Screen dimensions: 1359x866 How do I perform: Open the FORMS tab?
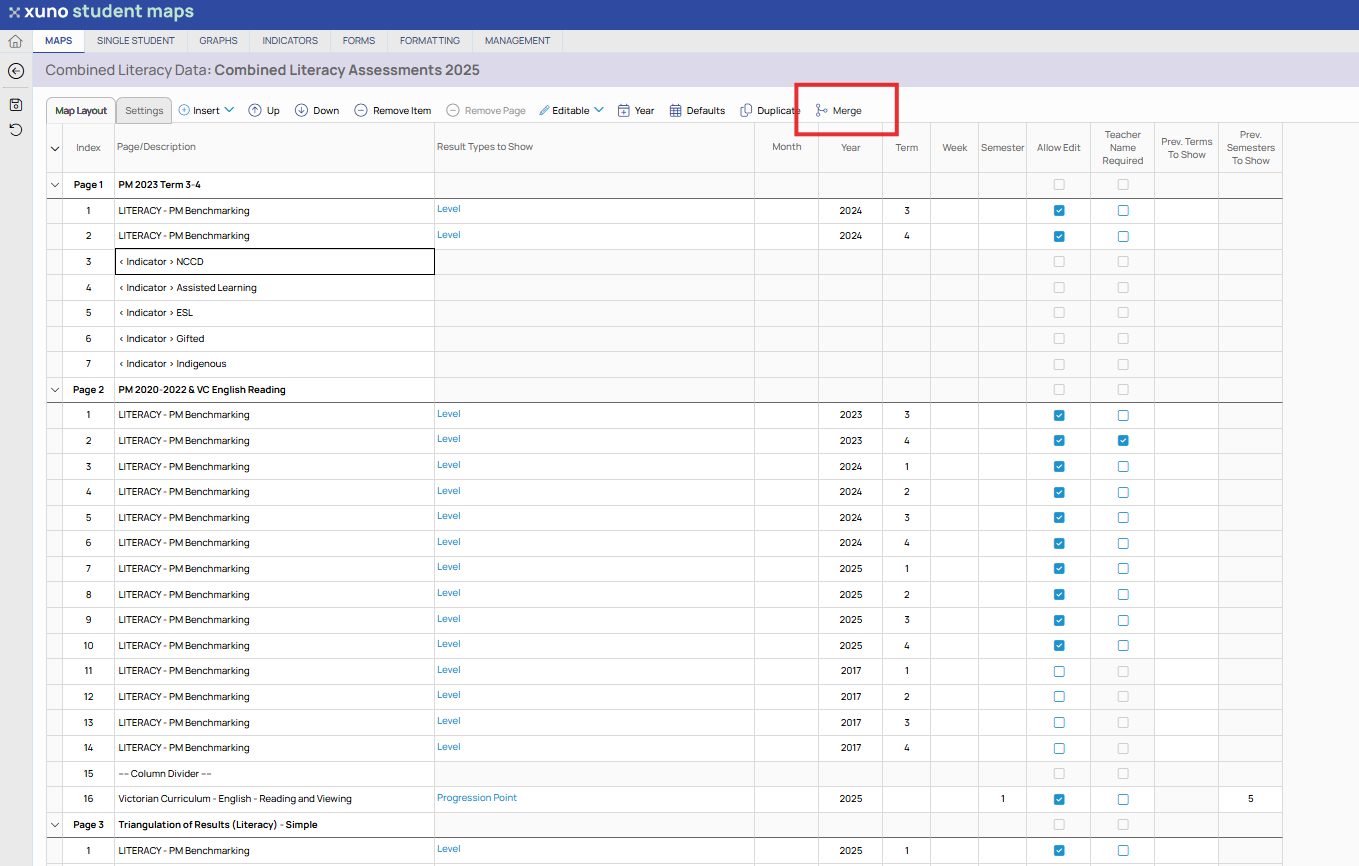[359, 41]
